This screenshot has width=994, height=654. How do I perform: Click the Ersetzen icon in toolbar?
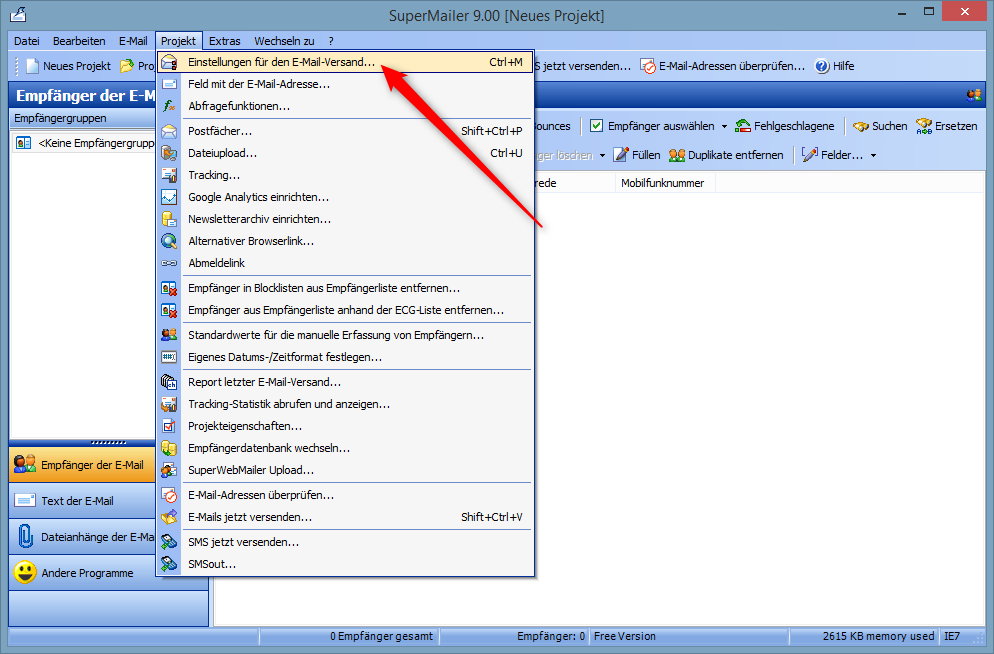coord(923,126)
